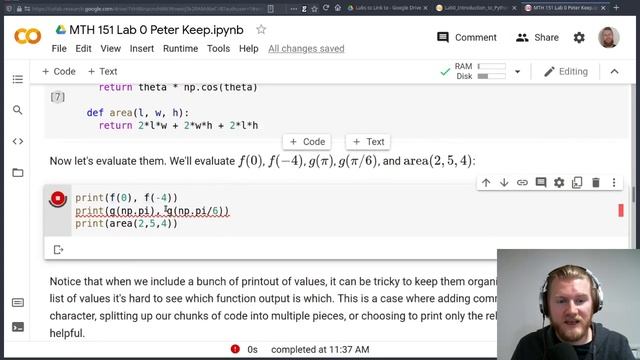Image resolution: width=640 pixels, height=360 pixels.
Task: Open the Insert menu
Action: point(142,49)
